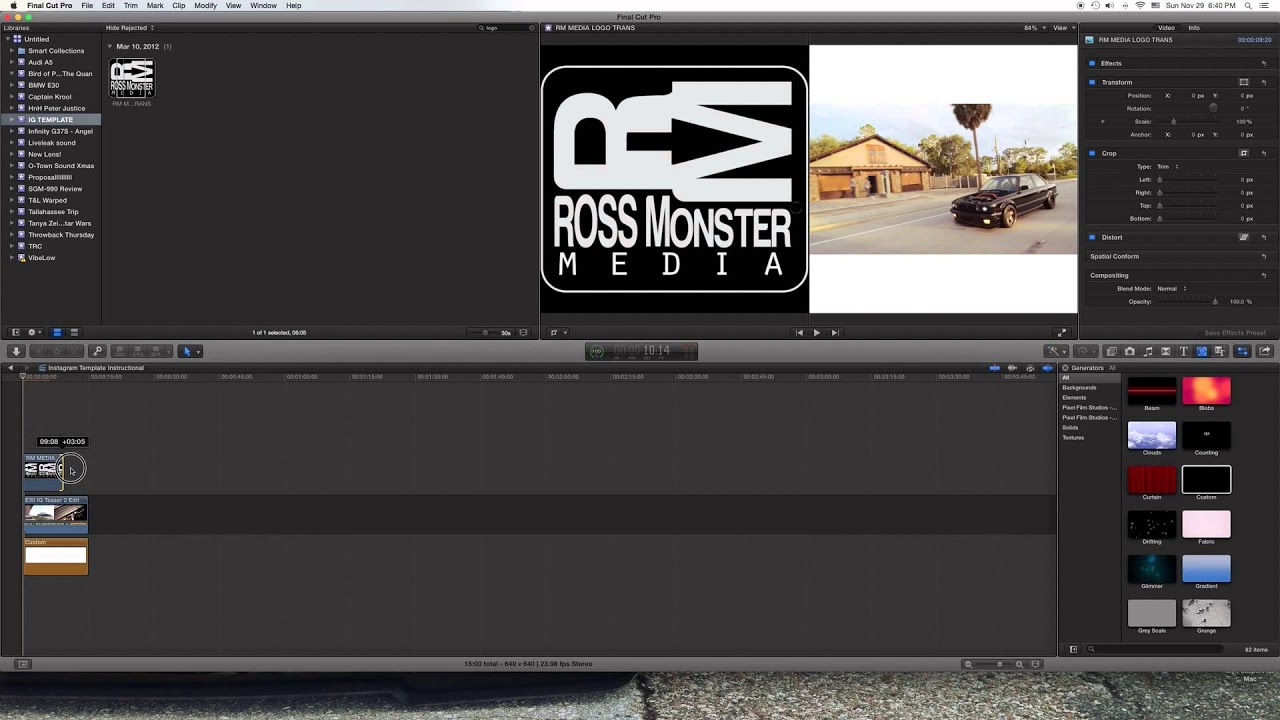
Task: Open the viewer transform tool dropdown
Action: (557, 333)
